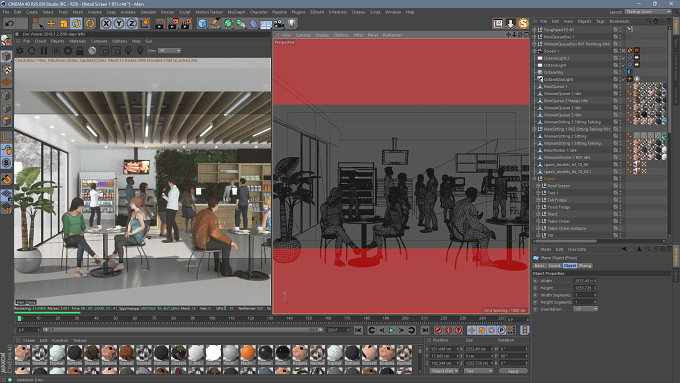Image resolution: width=680 pixels, height=383 pixels.
Task: Click the timeline frame 0 marker
Action: (19, 318)
